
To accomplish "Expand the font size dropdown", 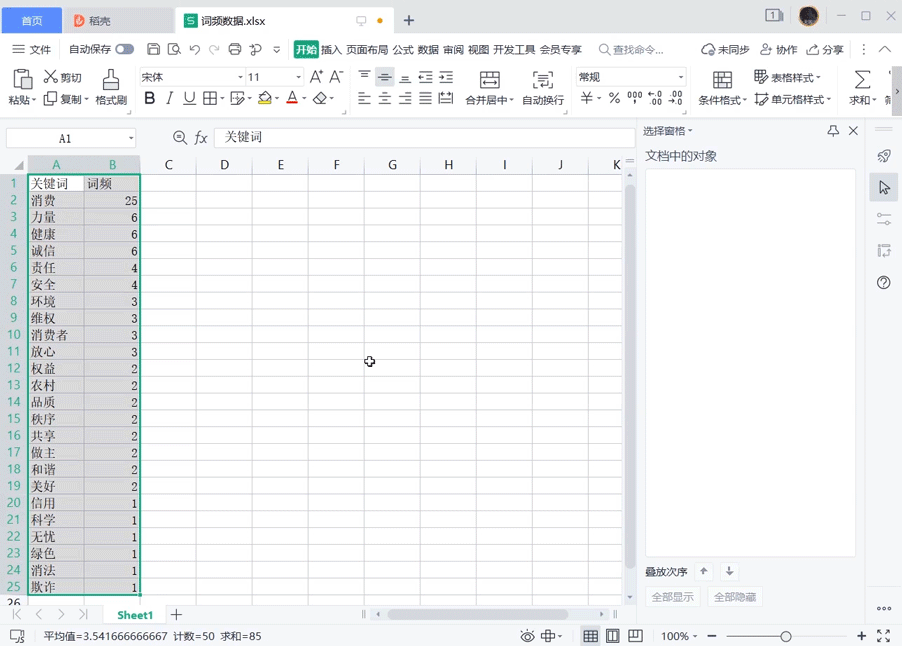I will (x=298, y=77).
